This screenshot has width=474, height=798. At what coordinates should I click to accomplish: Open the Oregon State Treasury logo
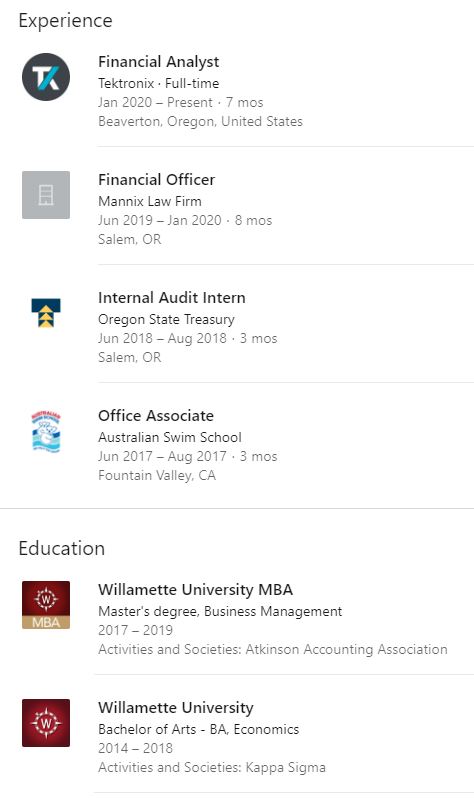pos(46,313)
